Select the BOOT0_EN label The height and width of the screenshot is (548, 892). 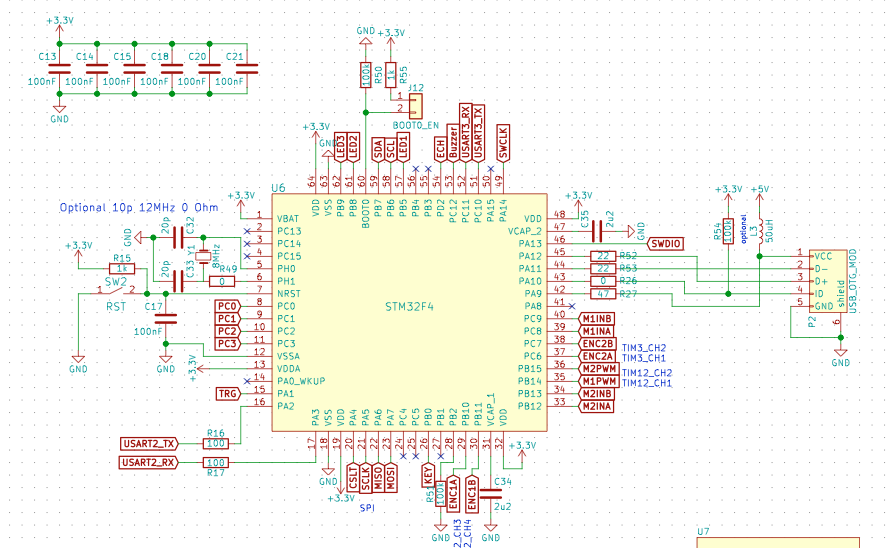point(415,125)
